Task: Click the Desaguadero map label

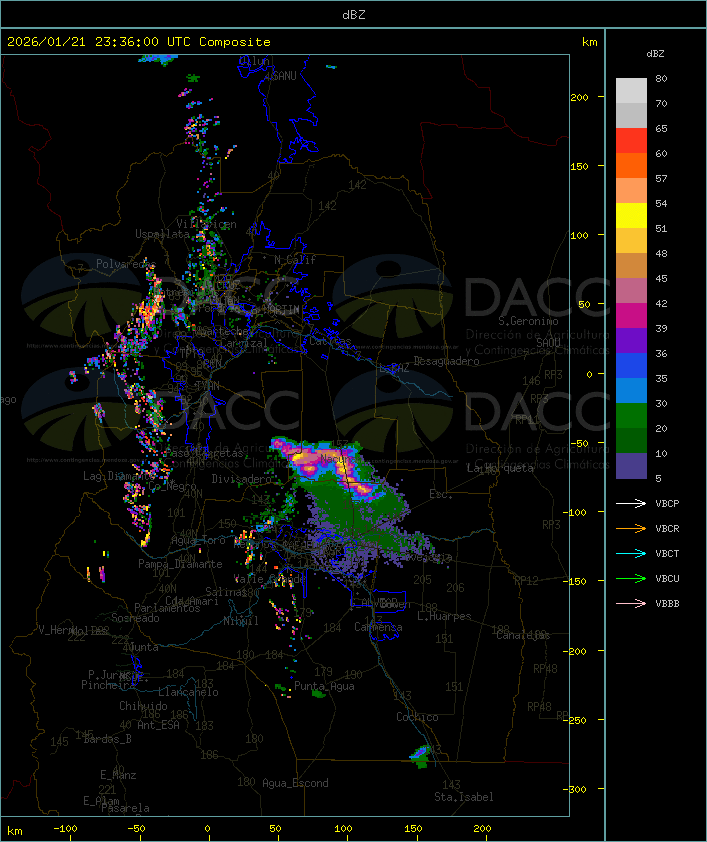Action: (446, 361)
